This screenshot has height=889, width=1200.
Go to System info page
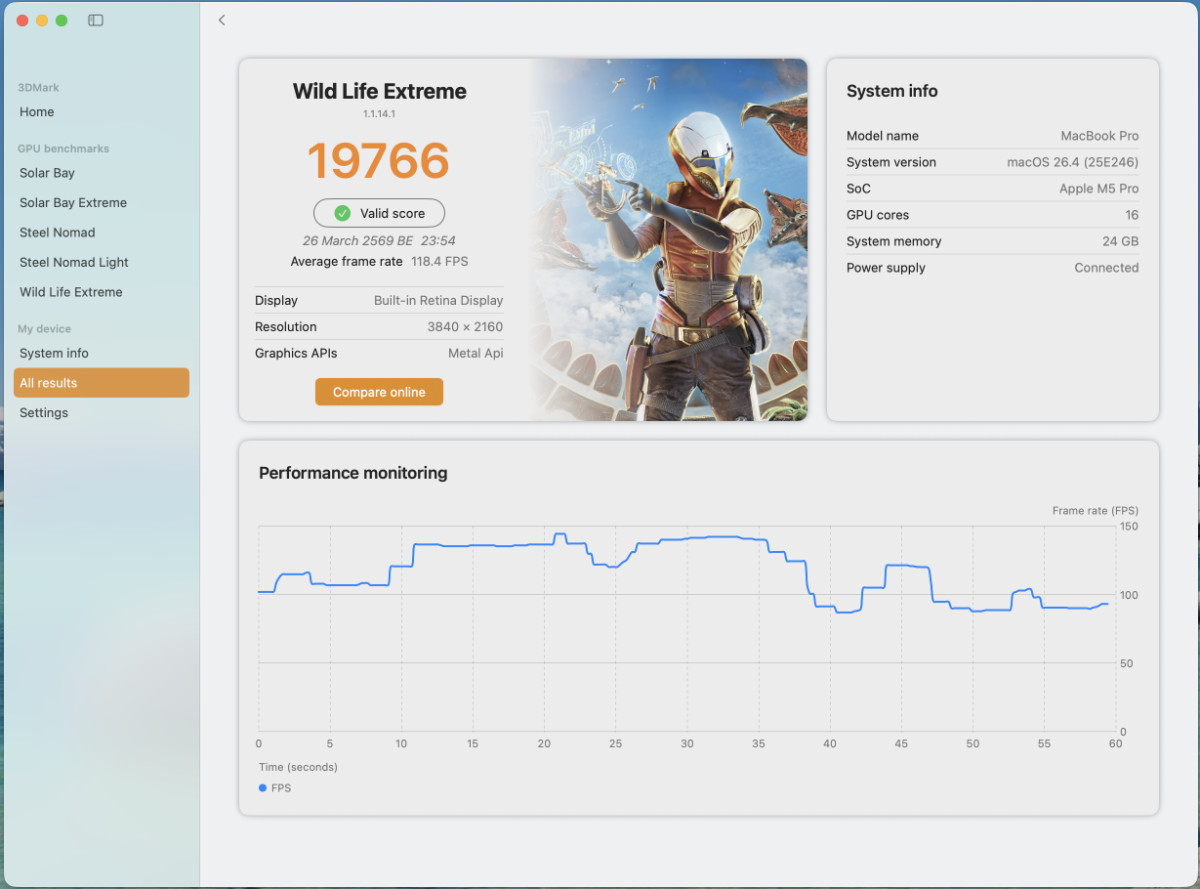coord(54,353)
